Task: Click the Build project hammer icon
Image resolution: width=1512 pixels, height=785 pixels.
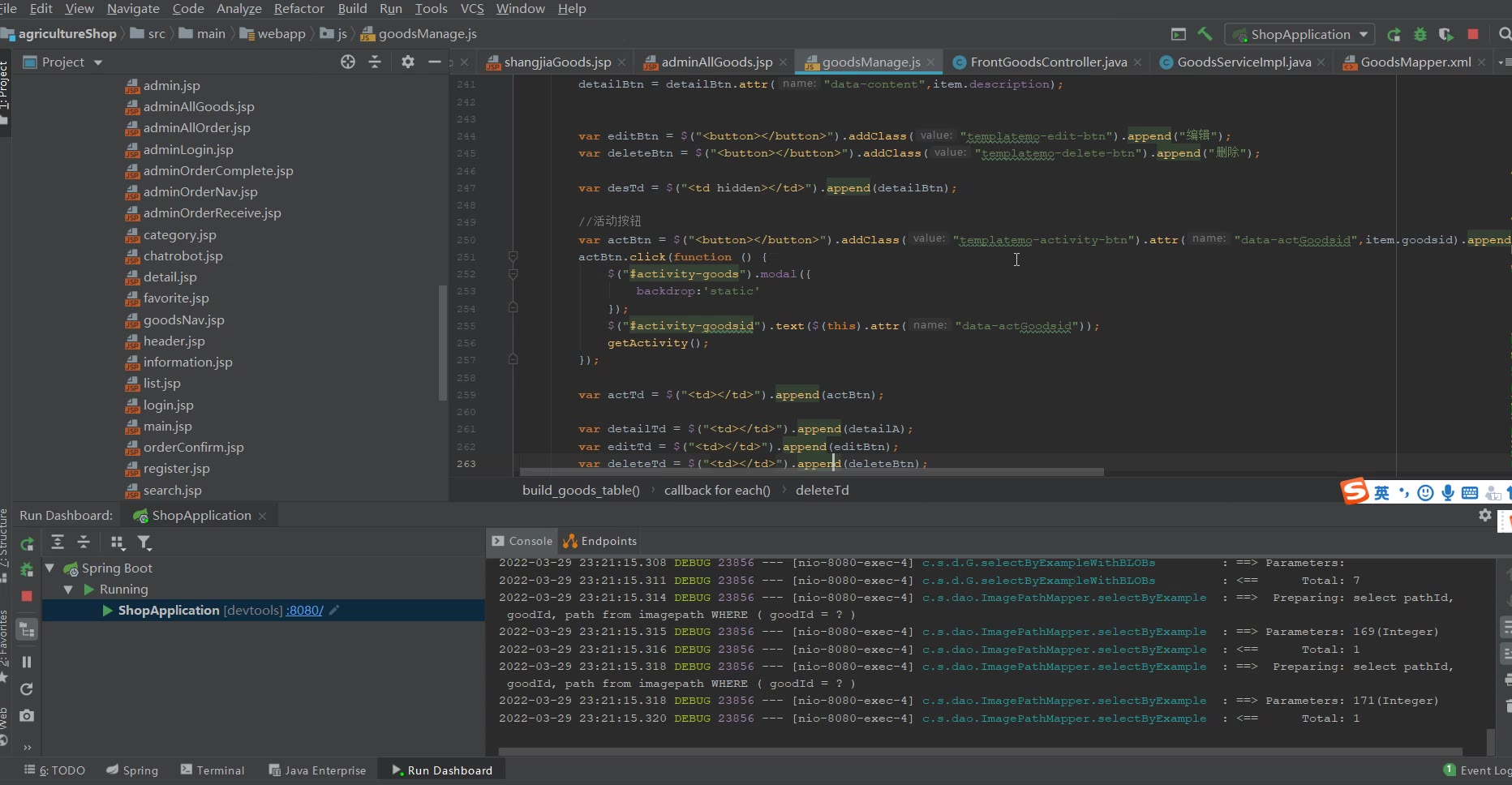Action: tap(1205, 34)
